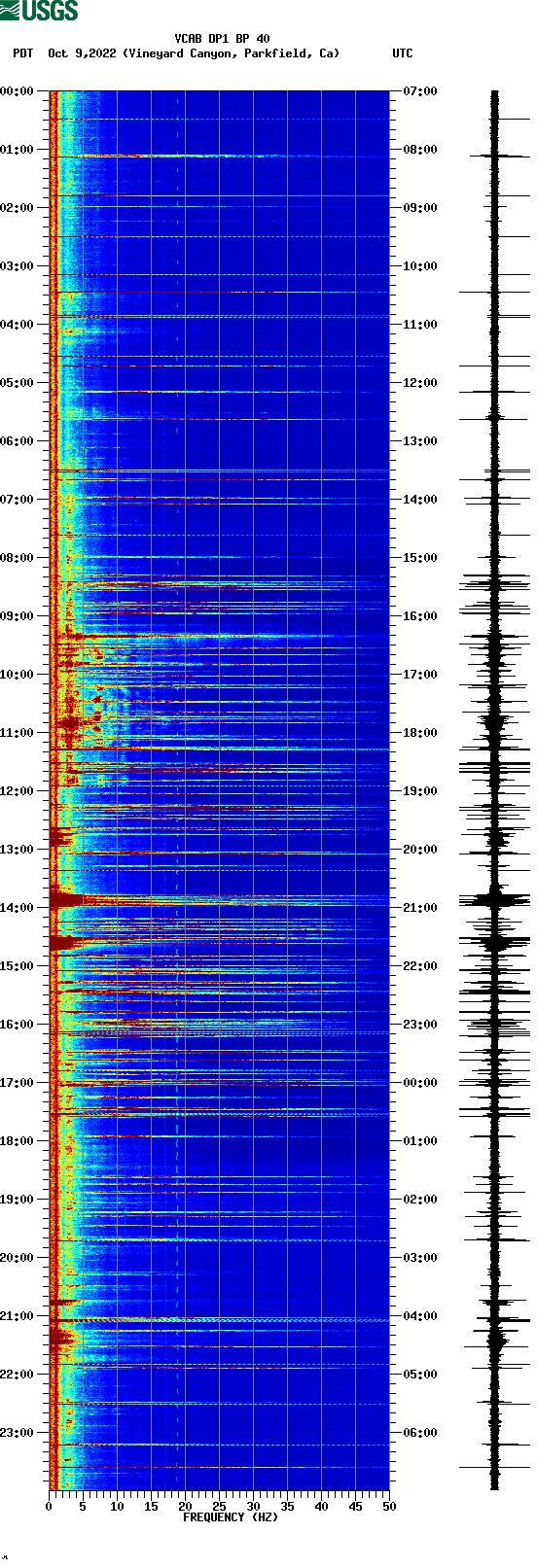Click the UTC time label '11:00'
The image size is (537, 1568).
click(x=420, y=325)
